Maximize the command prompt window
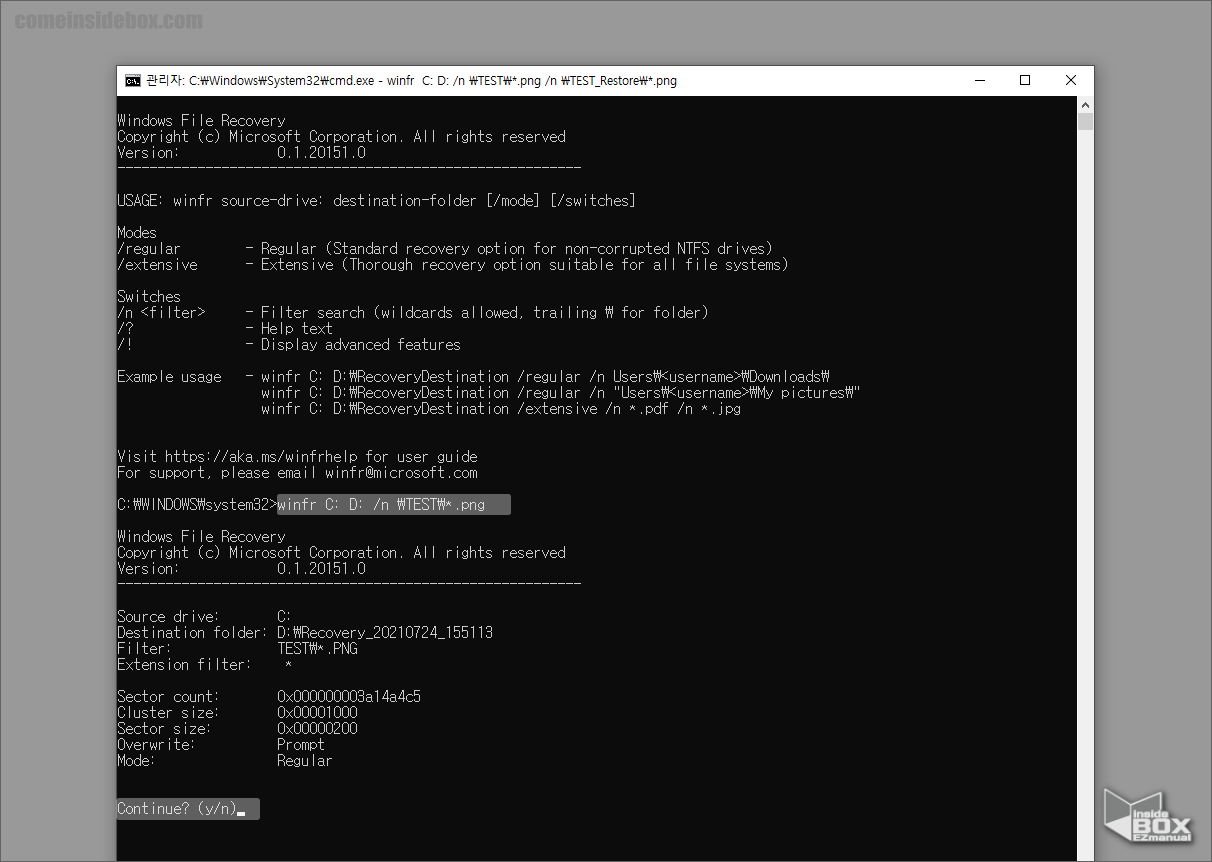This screenshot has width=1212, height=862. tap(1025, 81)
